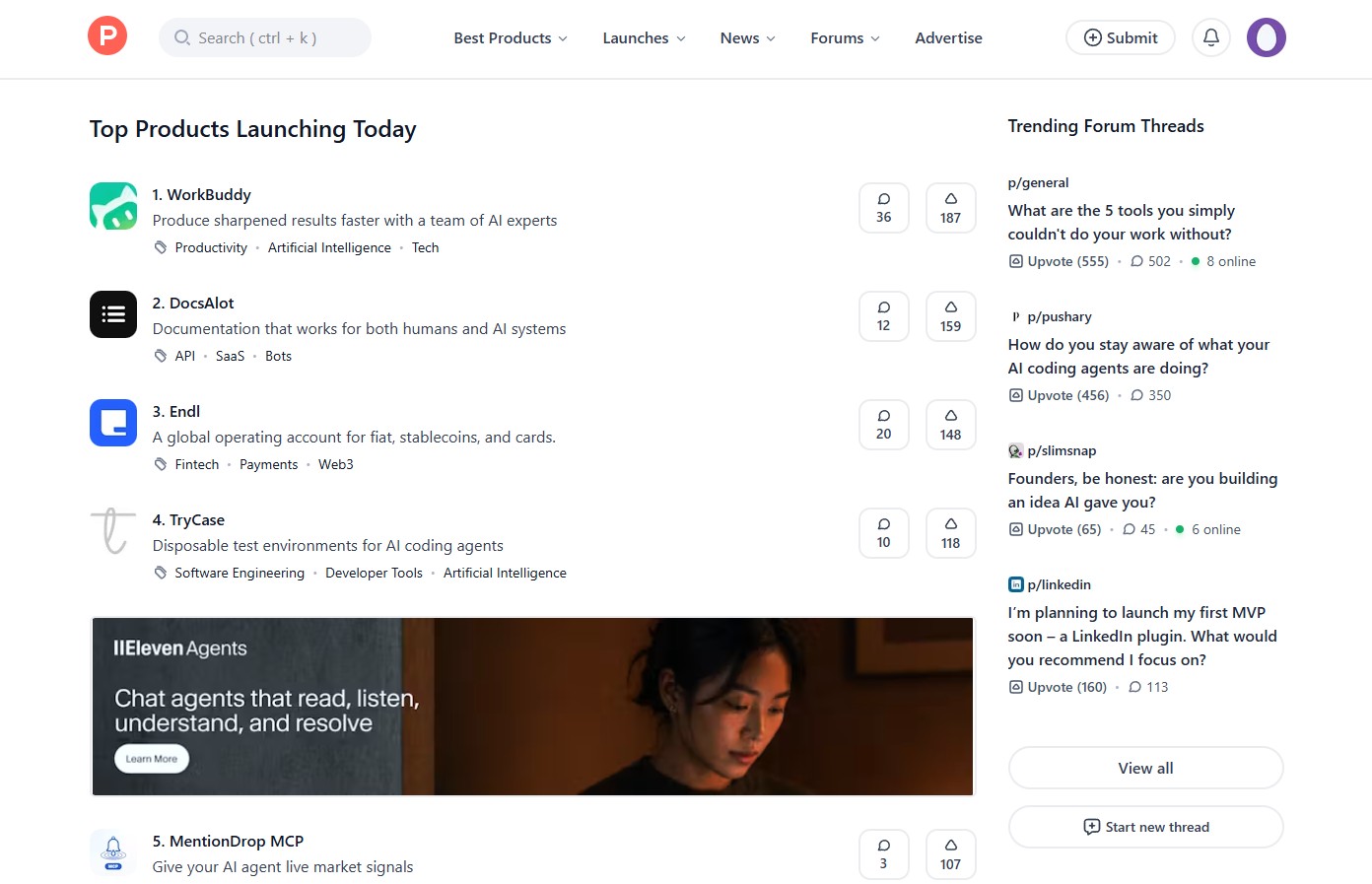This screenshot has height=884, width=1372.
Task: Open the thread about 5 tools for work
Action: (1121, 222)
